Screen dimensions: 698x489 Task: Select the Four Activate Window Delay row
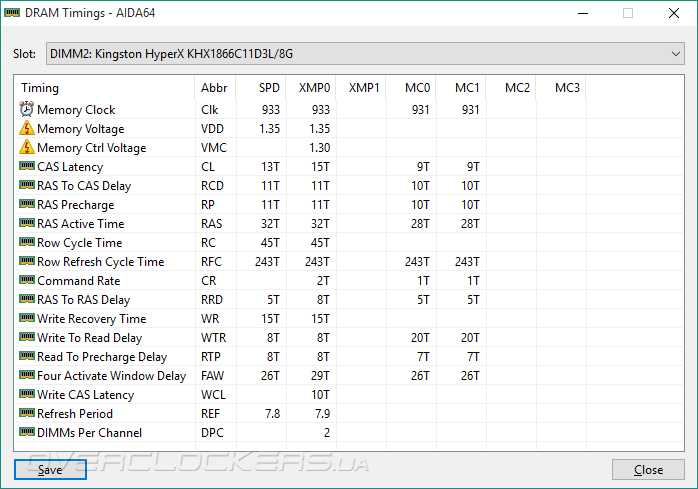click(x=111, y=376)
